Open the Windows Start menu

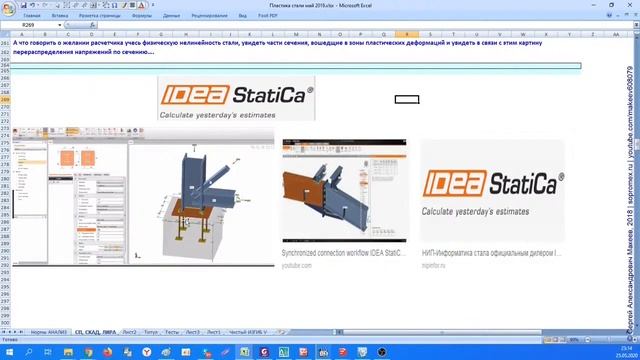pos(9,352)
